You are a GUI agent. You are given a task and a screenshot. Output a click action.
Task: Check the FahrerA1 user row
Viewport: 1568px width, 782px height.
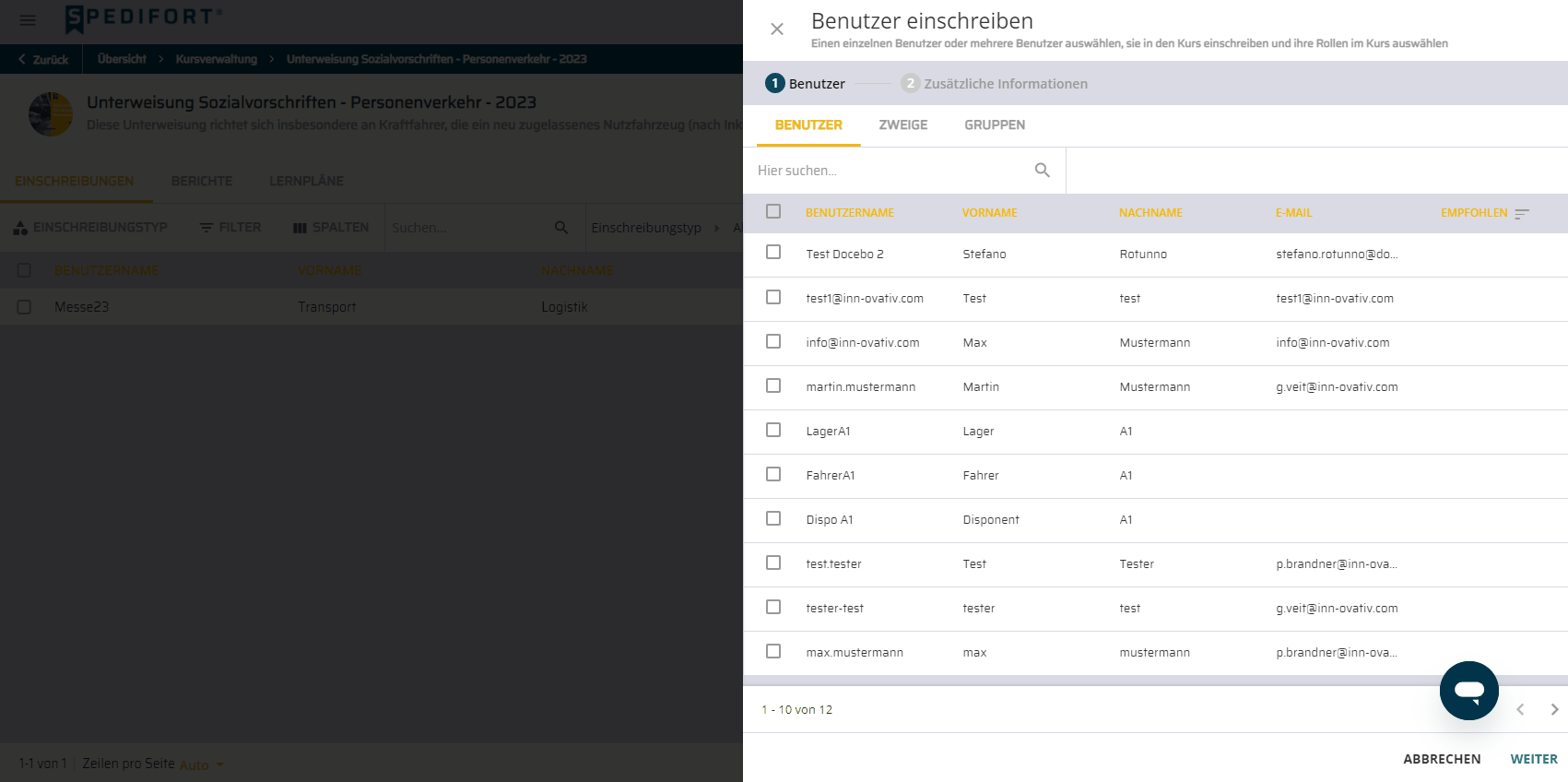(x=773, y=474)
